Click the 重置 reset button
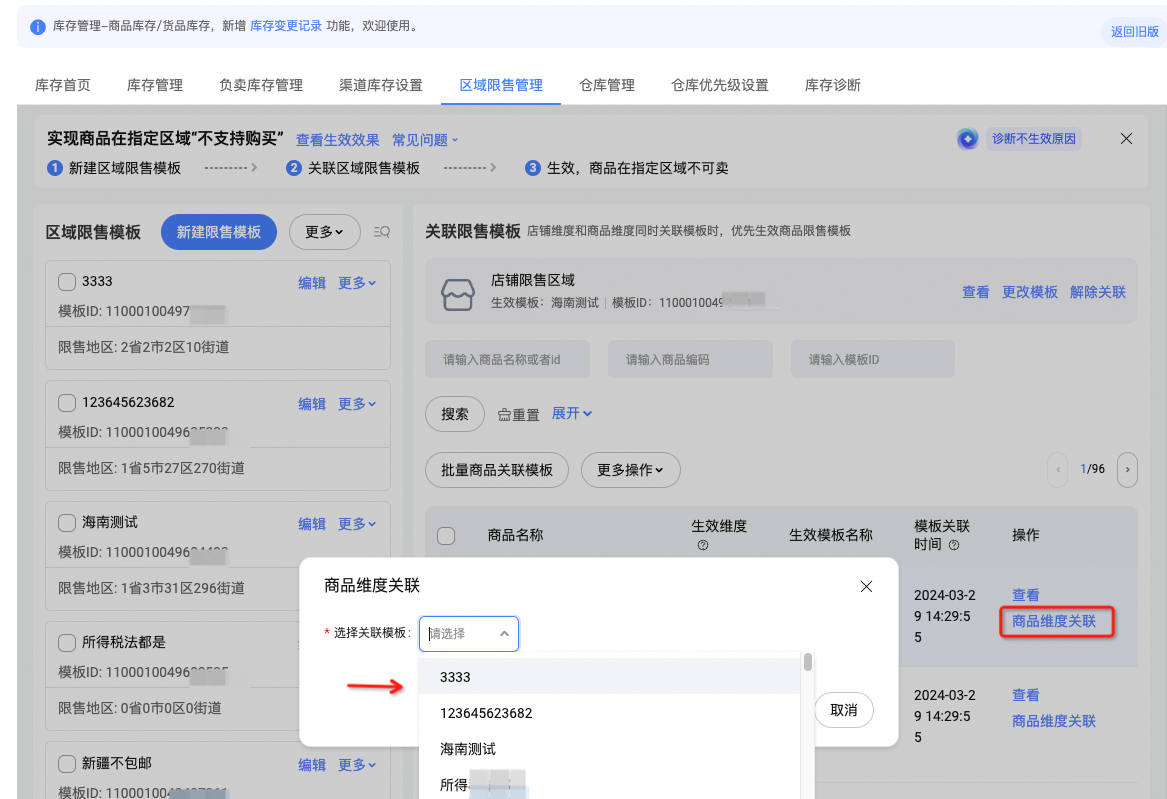Viewport: 1167px width, 799px height. pos(519,414)
